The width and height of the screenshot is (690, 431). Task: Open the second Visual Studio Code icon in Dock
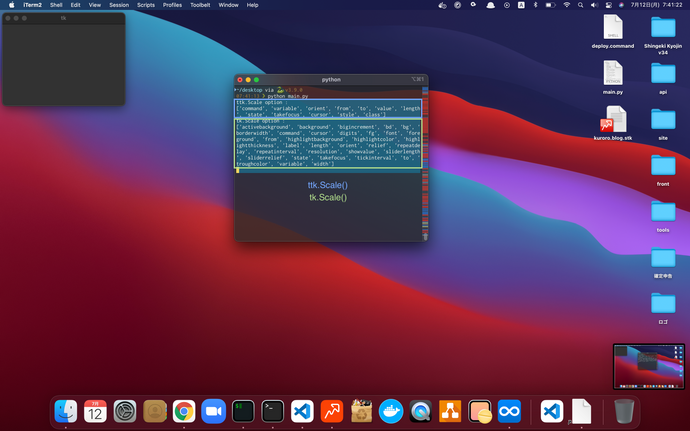pos(552,411)
